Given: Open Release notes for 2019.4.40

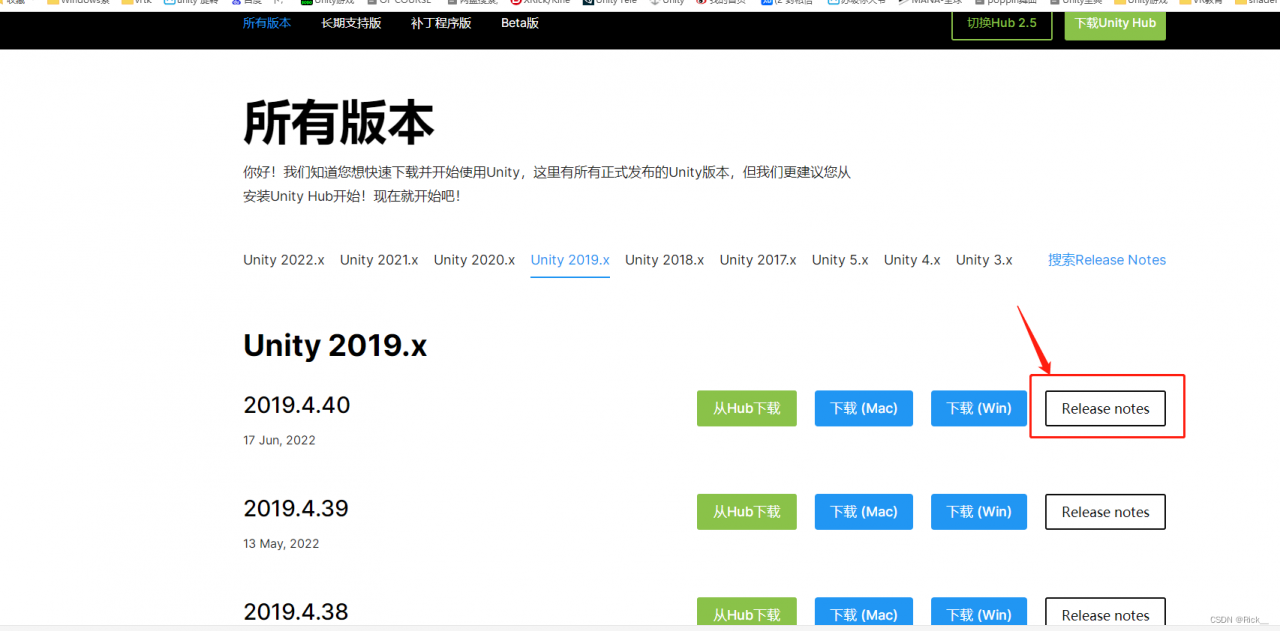Looking at the screenshot, I should click(1105, 408).
